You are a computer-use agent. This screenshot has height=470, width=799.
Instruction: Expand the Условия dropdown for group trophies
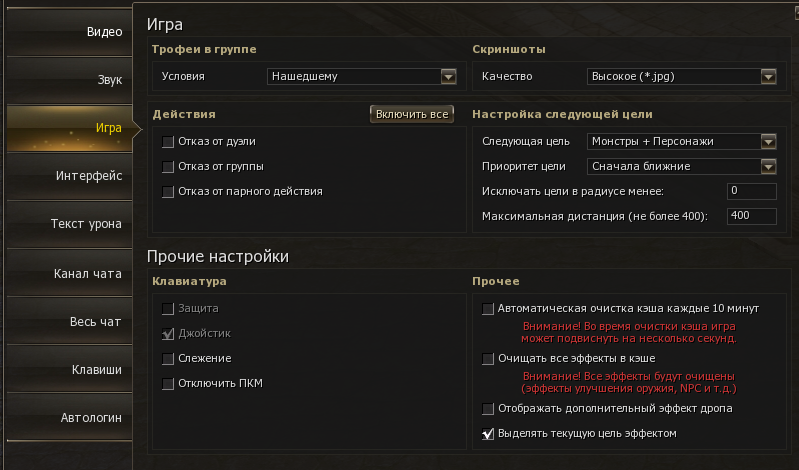click(449, 76)
